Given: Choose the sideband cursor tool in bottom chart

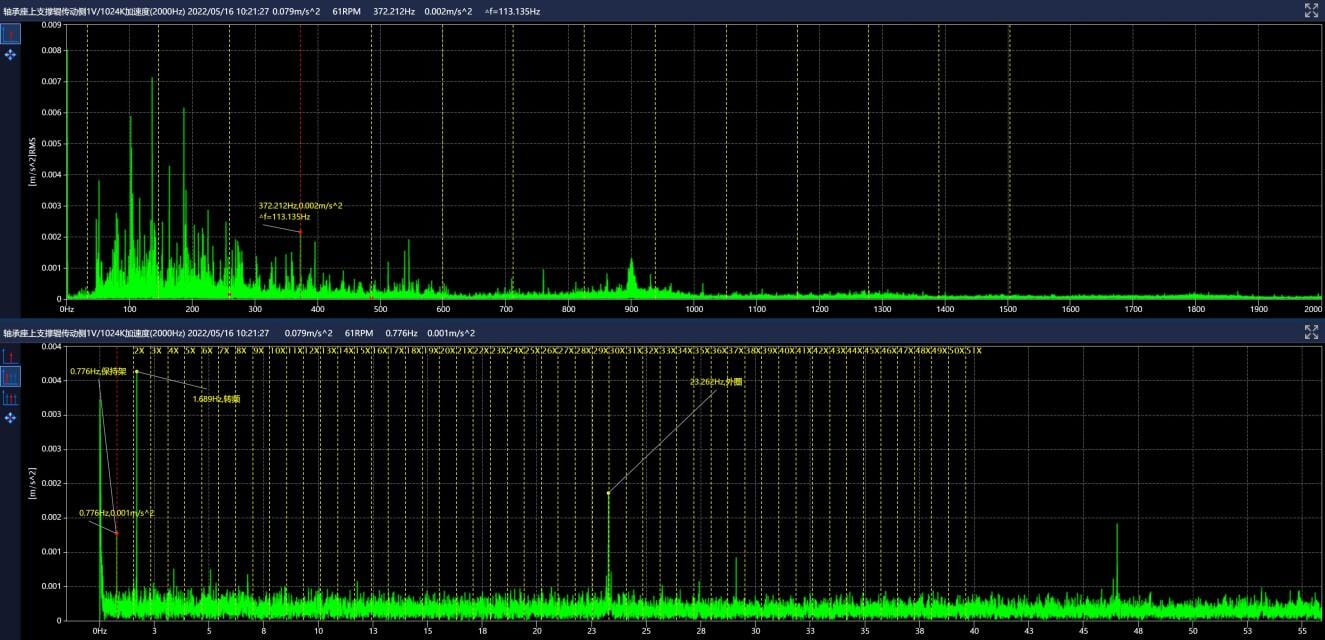Looking at the screenshot, I should [10, 398].
